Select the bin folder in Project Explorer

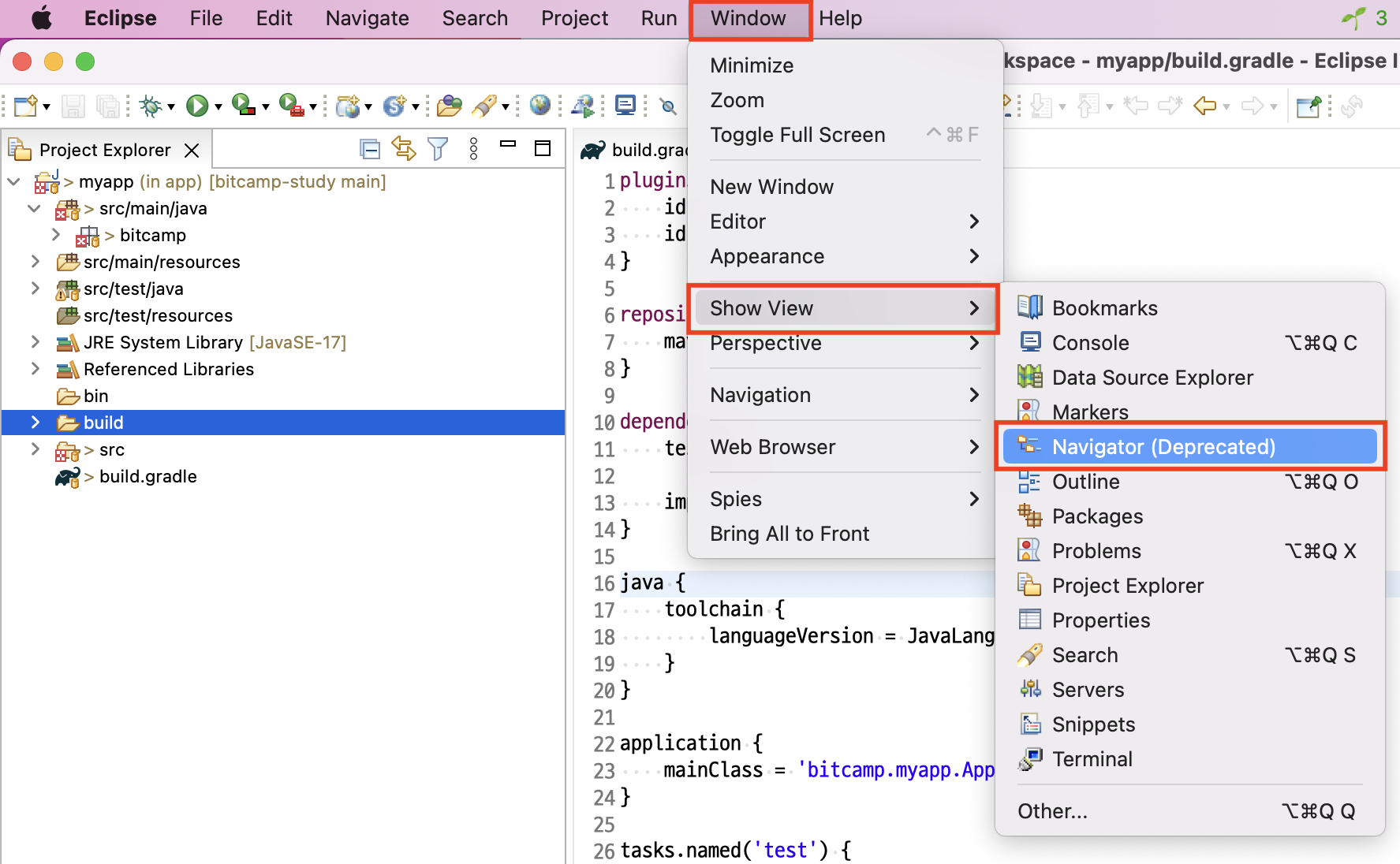(96, 396)
